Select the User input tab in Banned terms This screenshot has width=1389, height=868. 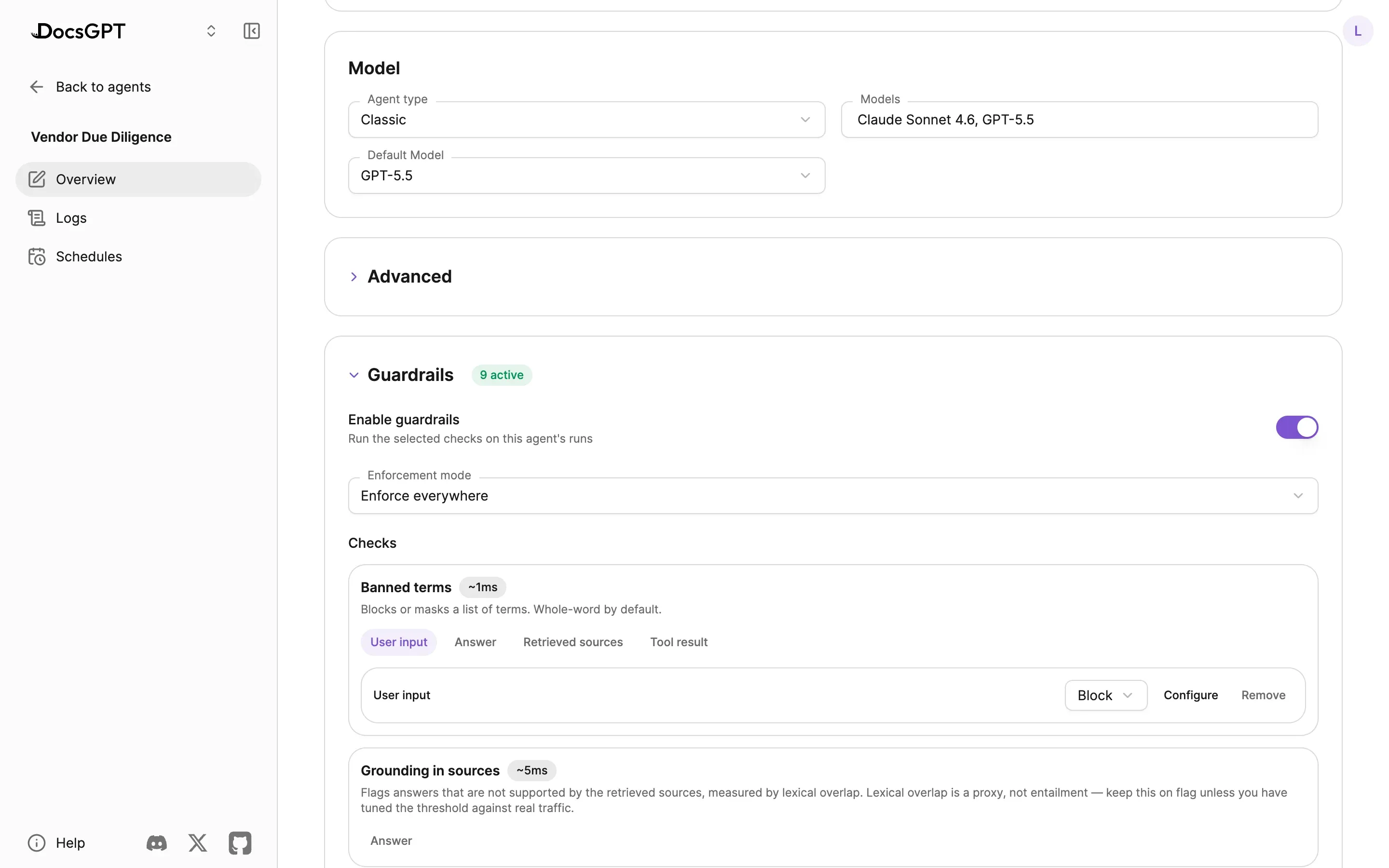coord(398,642)
